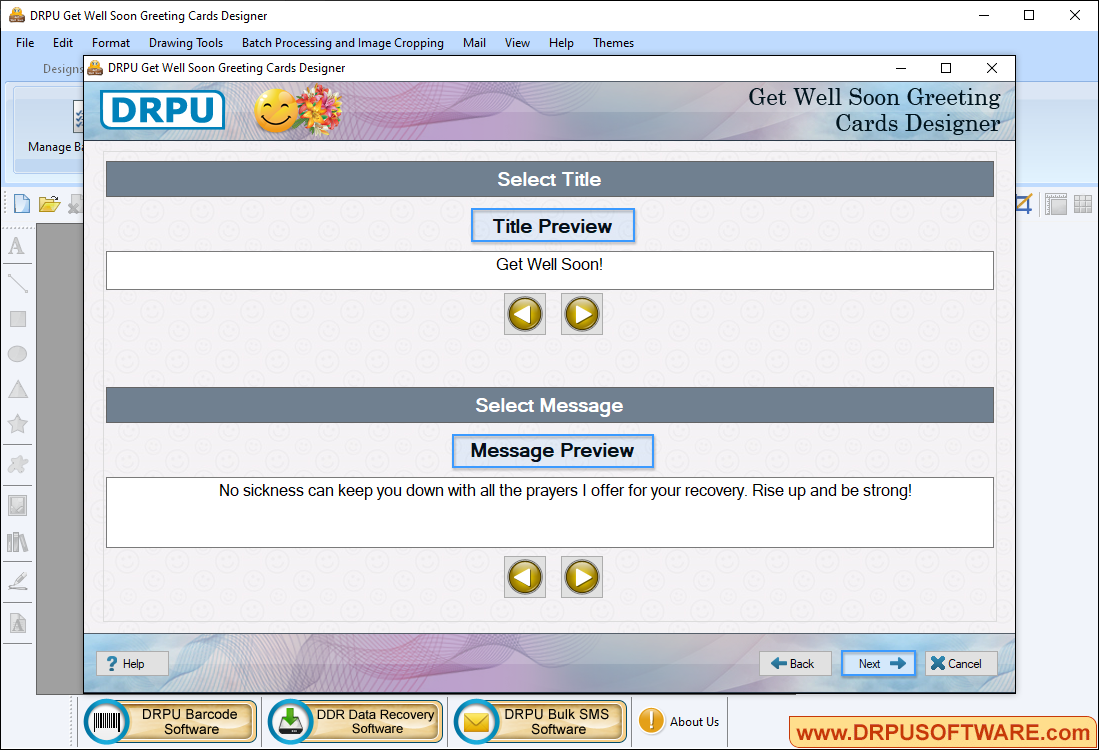The width and height of the screenshot is (1099, 750).
Task: Open the Drawing Tools menu
Action: (x=186, y=43)
